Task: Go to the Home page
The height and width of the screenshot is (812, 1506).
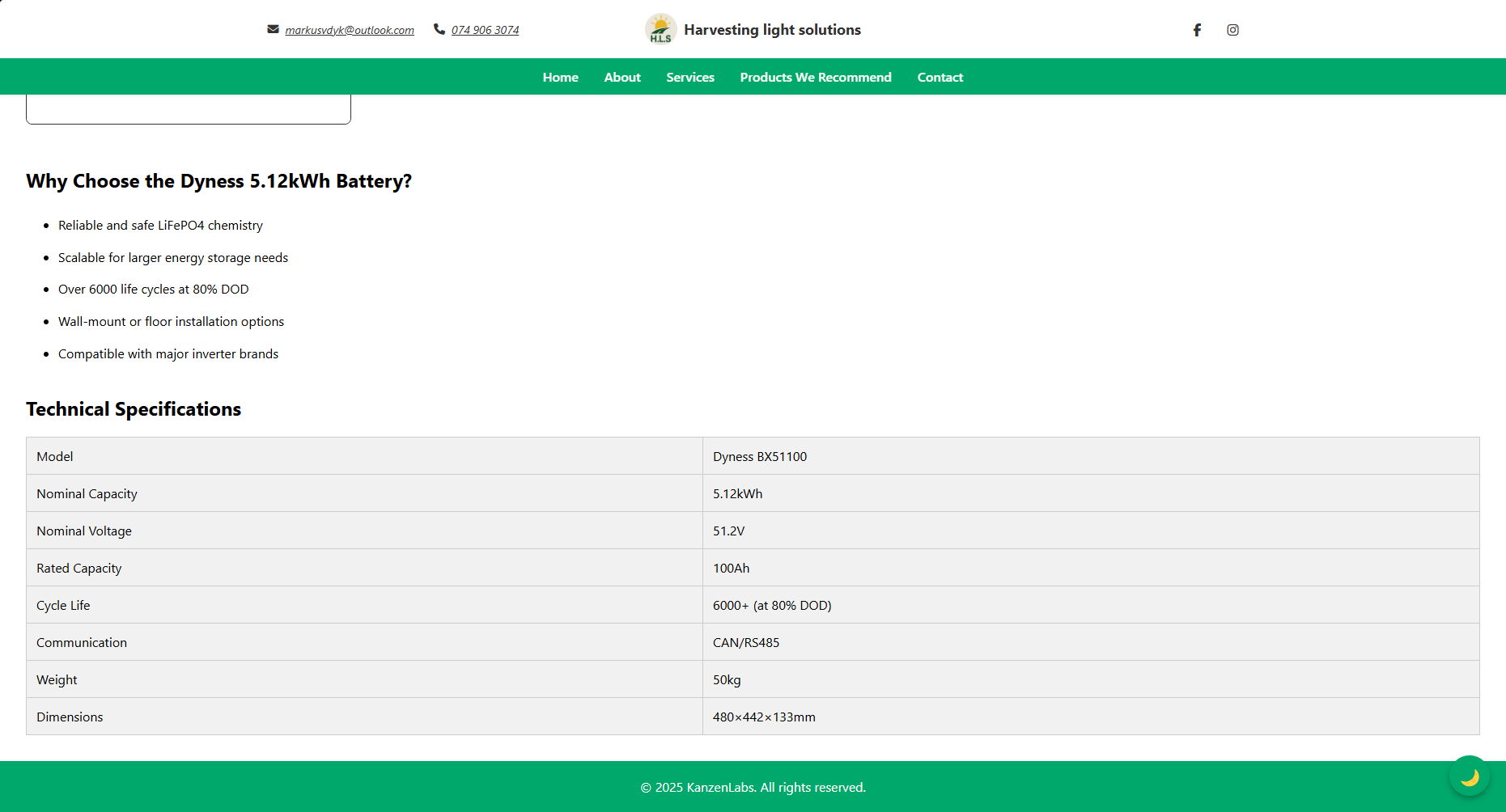Action: 561,77
